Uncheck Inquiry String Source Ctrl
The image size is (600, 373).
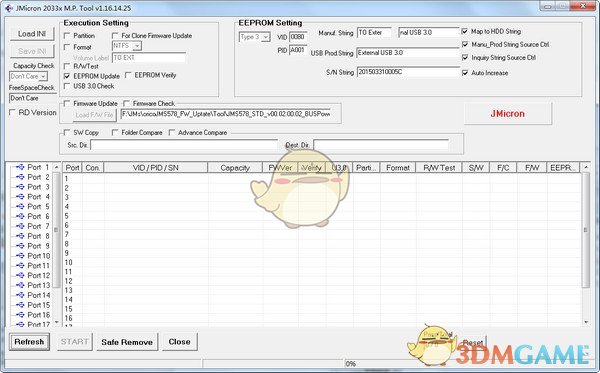(465, 57)
